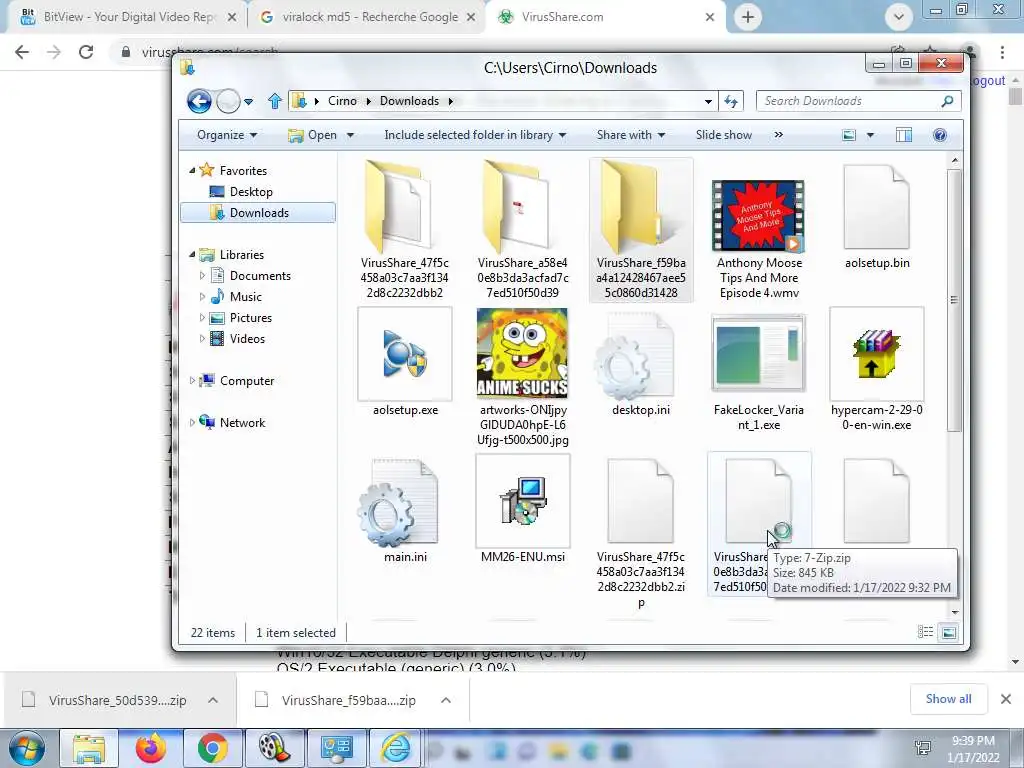Select the ANIME SUCKS spongebob jpg thumbnail

(522, 353)
